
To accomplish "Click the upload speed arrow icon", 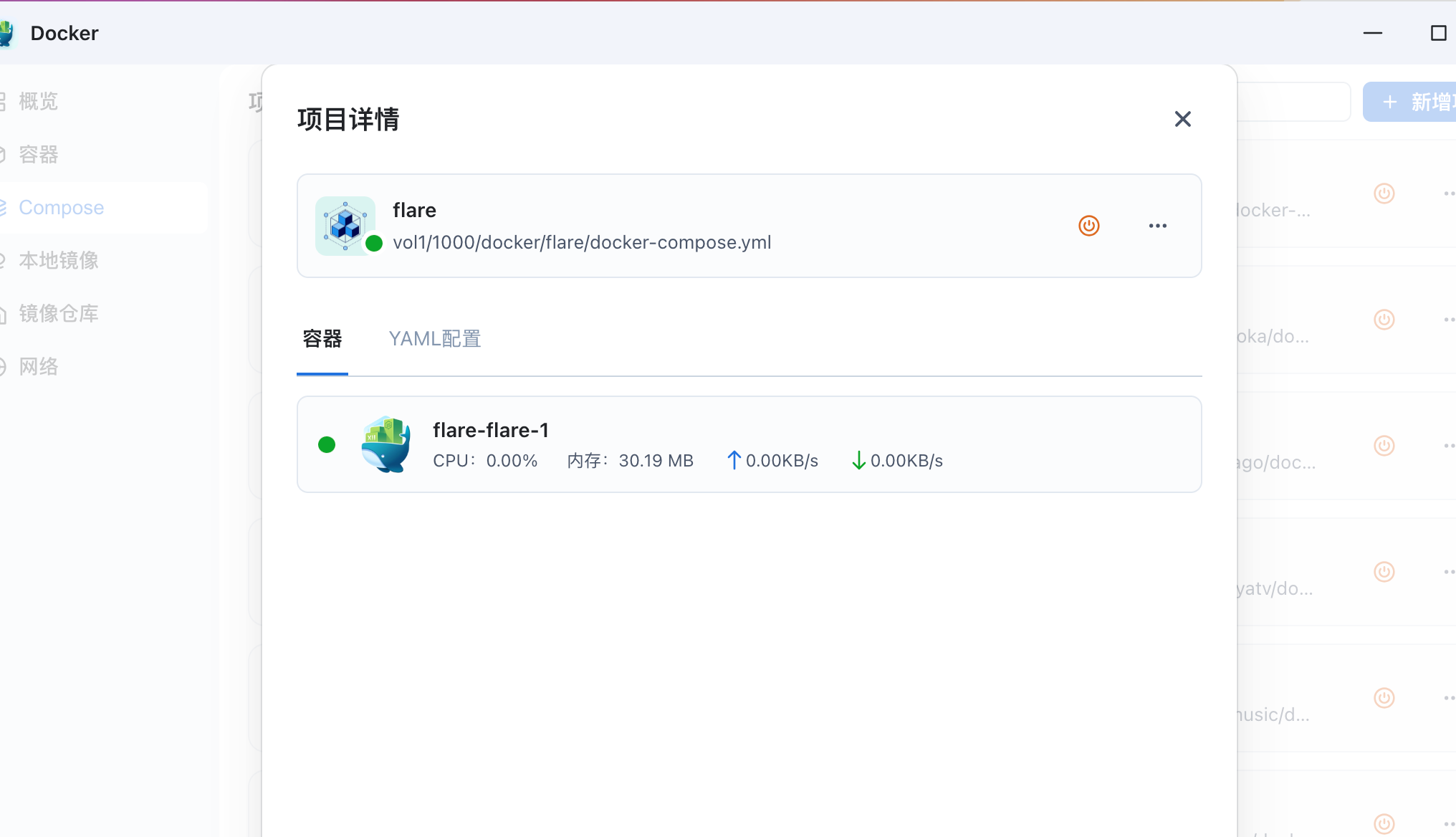I will [x=734, y=460].
